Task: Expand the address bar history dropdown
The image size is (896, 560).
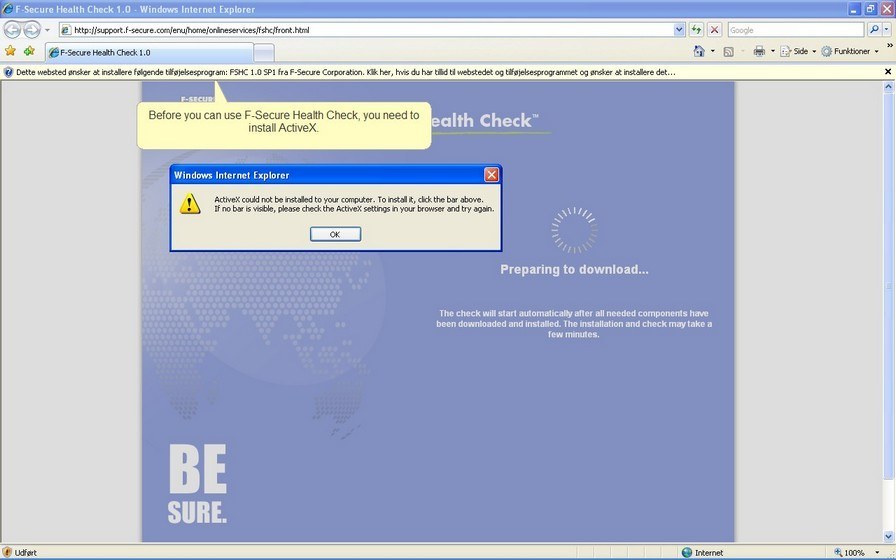Action: [x=679, y=30]
